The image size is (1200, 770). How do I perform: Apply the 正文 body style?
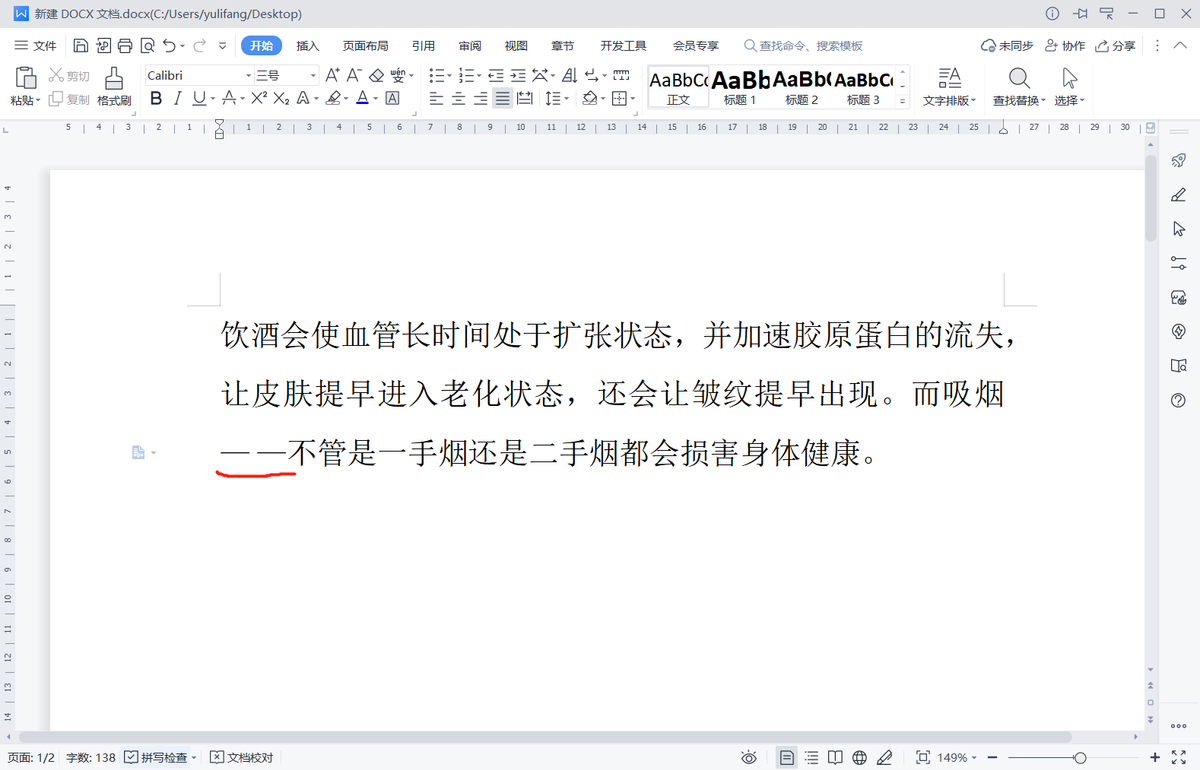pyautogui.click(x=678, y=87)
